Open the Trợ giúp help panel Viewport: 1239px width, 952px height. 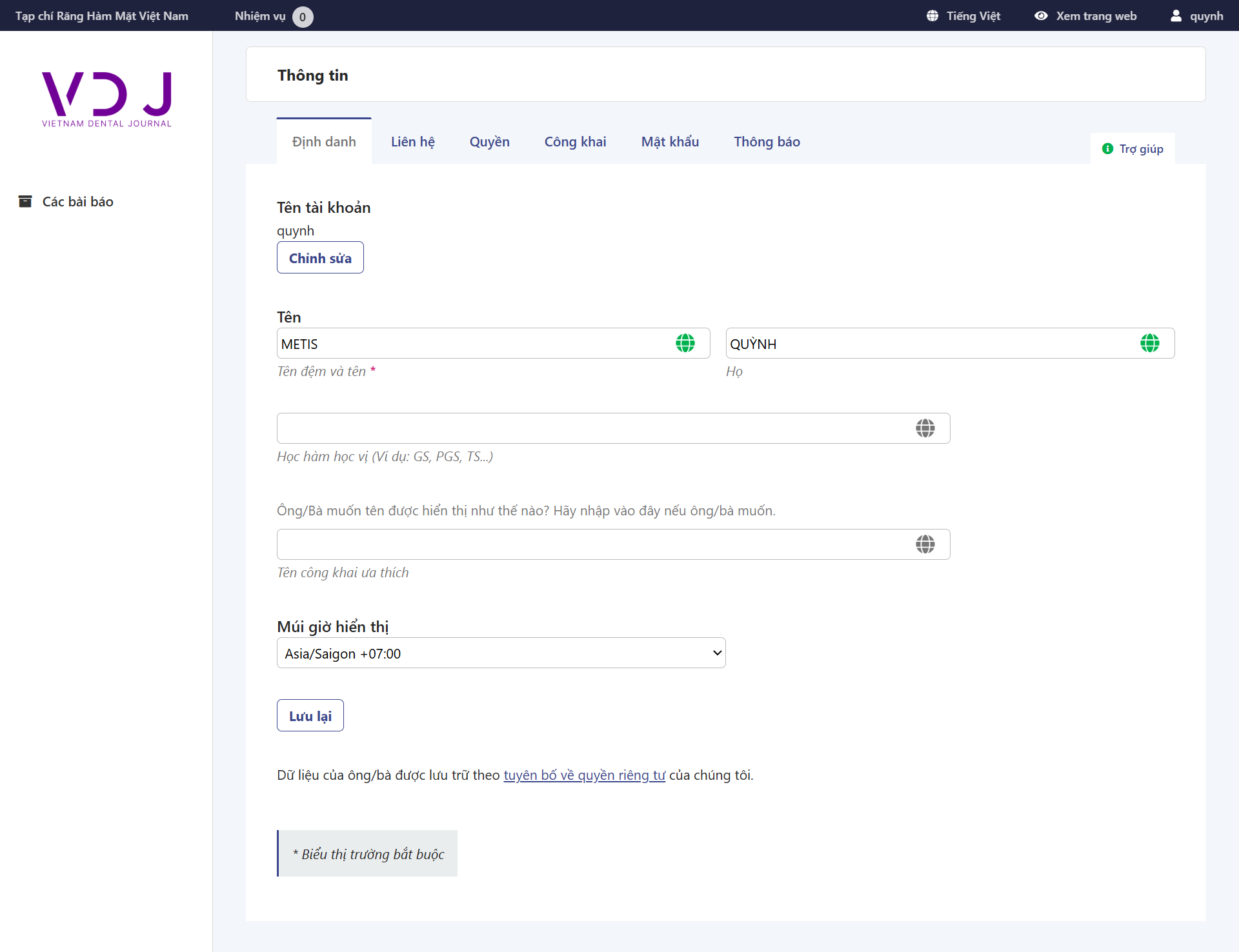(1133, 149)
